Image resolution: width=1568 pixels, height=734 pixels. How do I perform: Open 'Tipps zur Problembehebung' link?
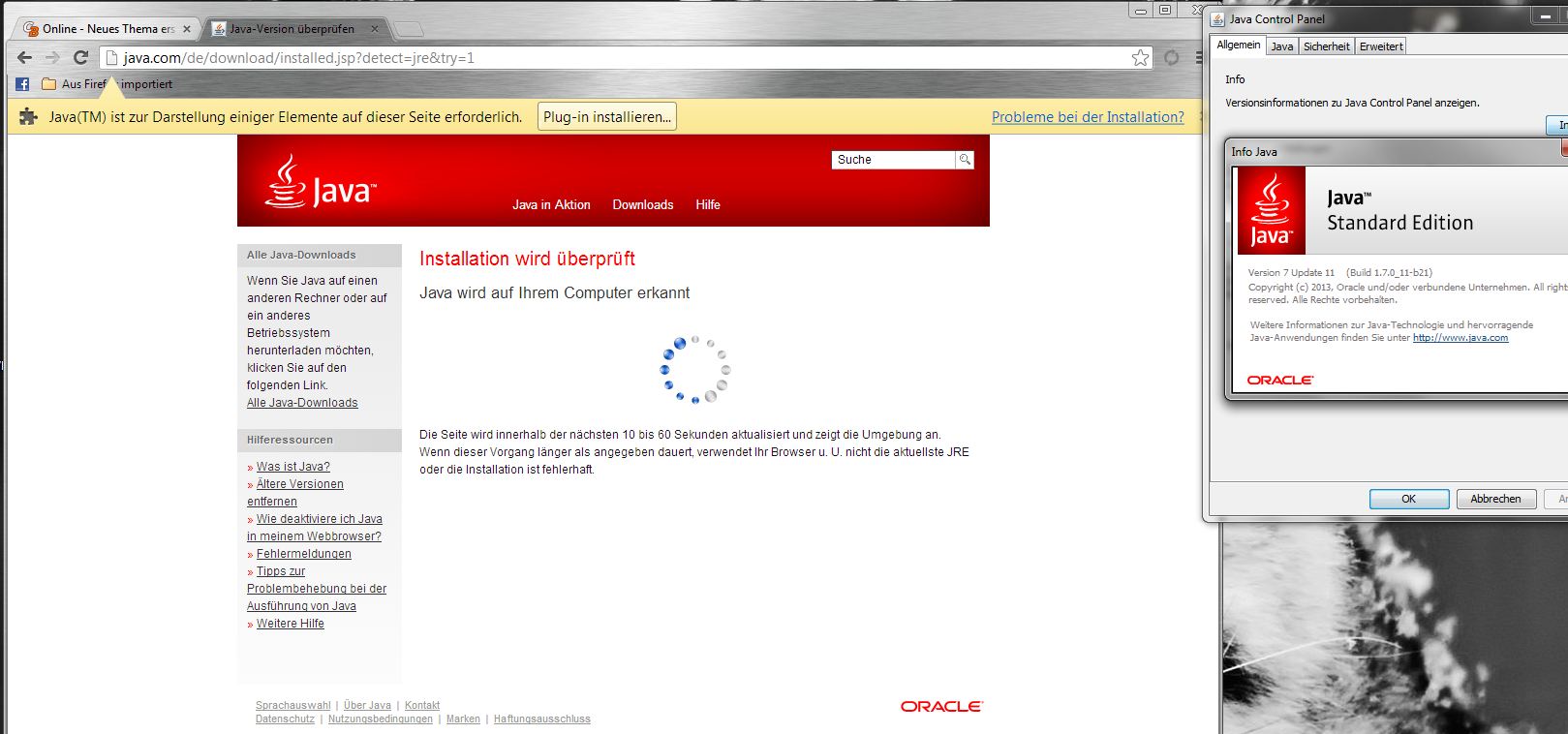317,589
